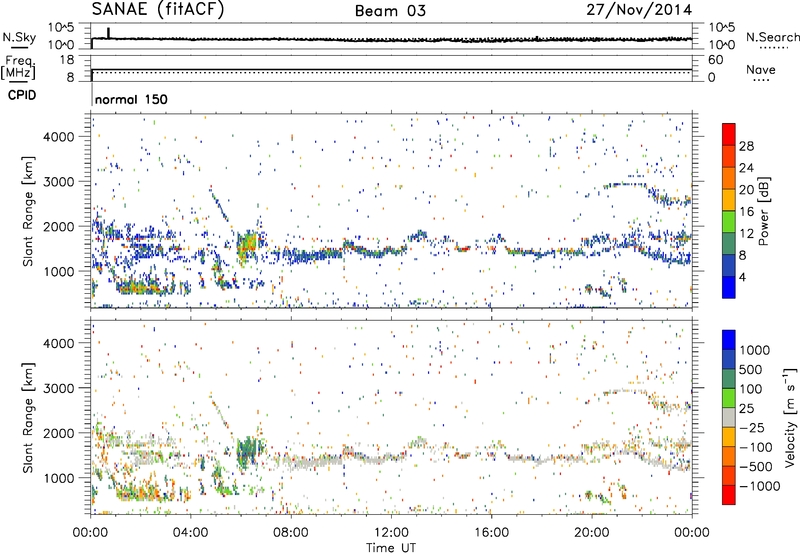The image size is (800, 554).
Task: Click the 20 tick on the Power colorbar
Action: pos(746,190)
